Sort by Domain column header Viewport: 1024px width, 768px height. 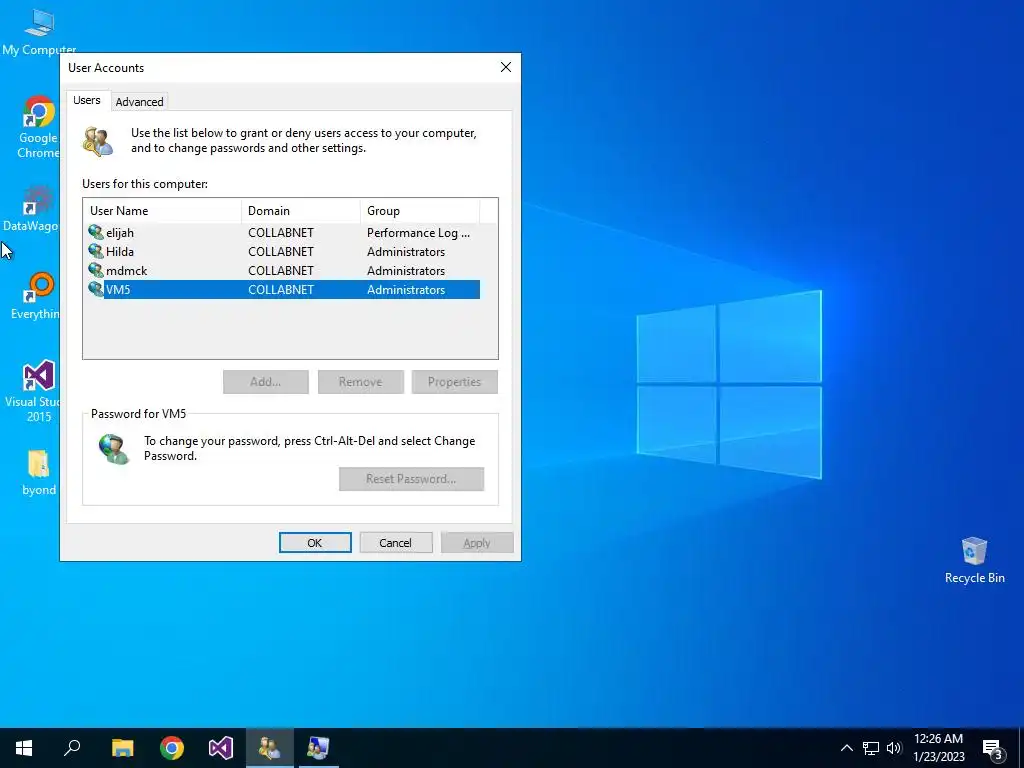(x=301, y=210)
